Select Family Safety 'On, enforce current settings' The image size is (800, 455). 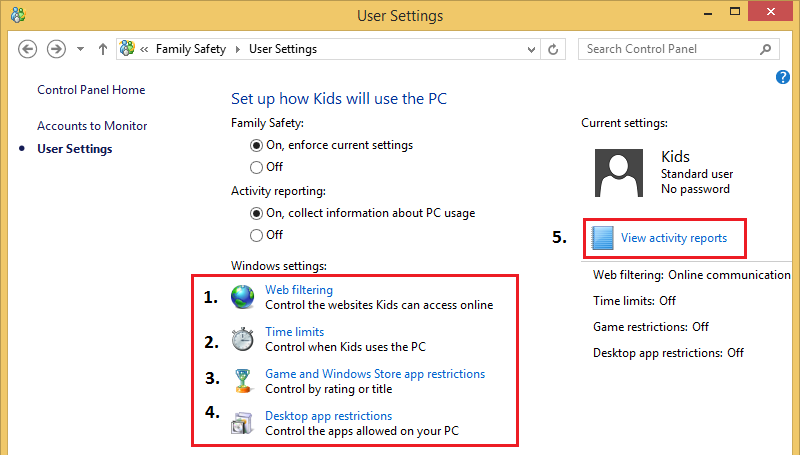(x=257, y=145)
